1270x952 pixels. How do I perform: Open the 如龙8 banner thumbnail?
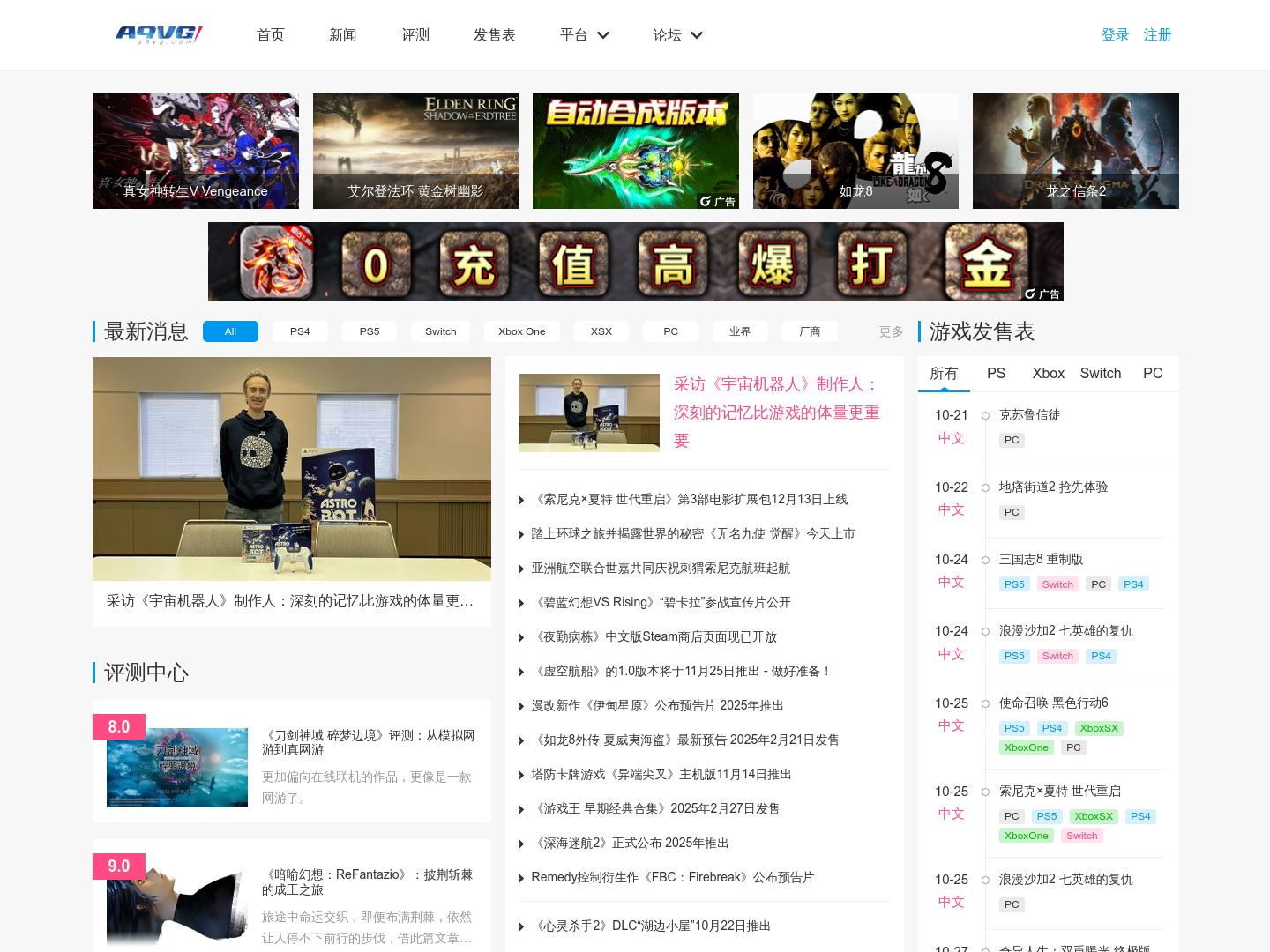click(x=855, y=151)
